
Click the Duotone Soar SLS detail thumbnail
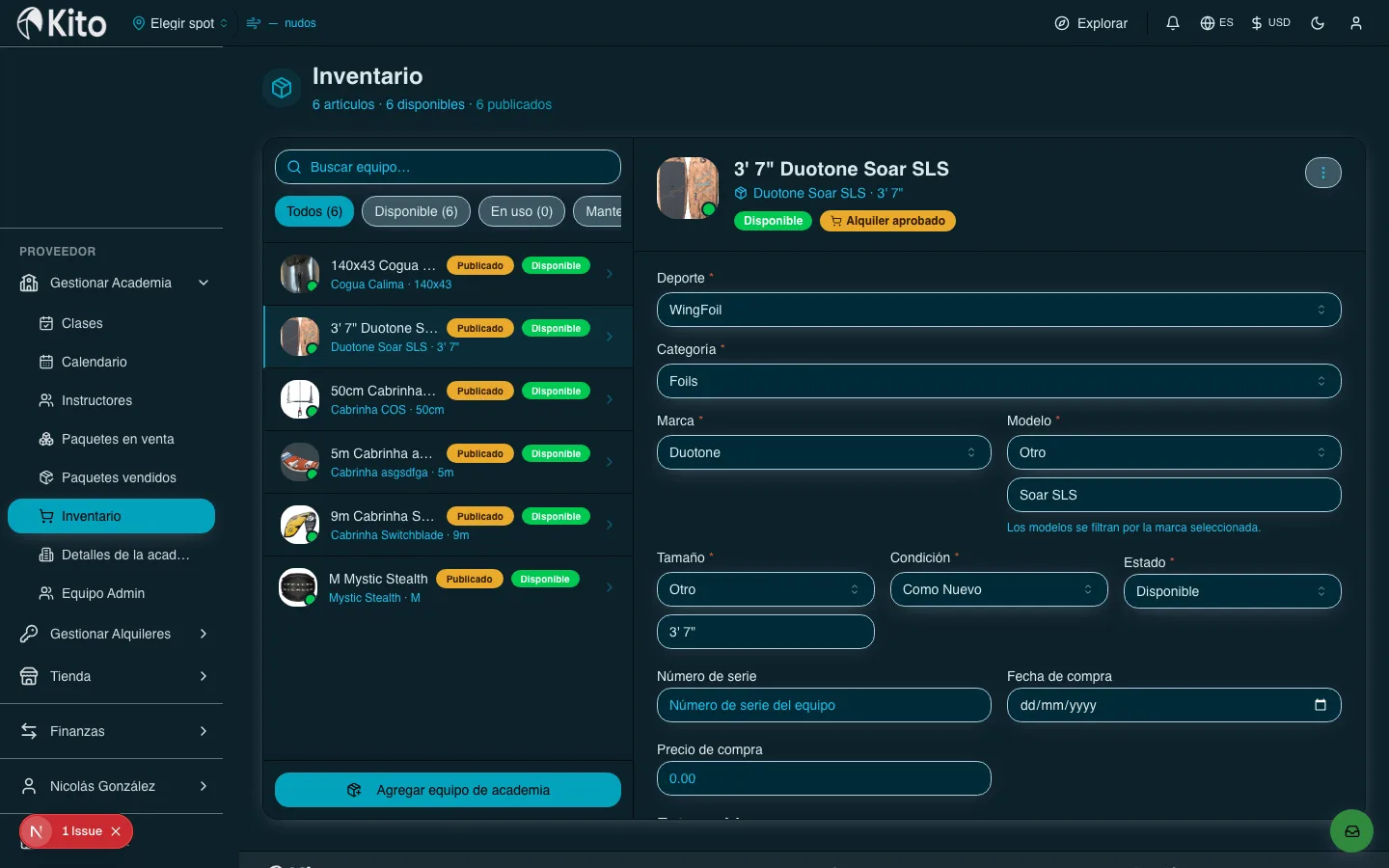tap(688, 188)
